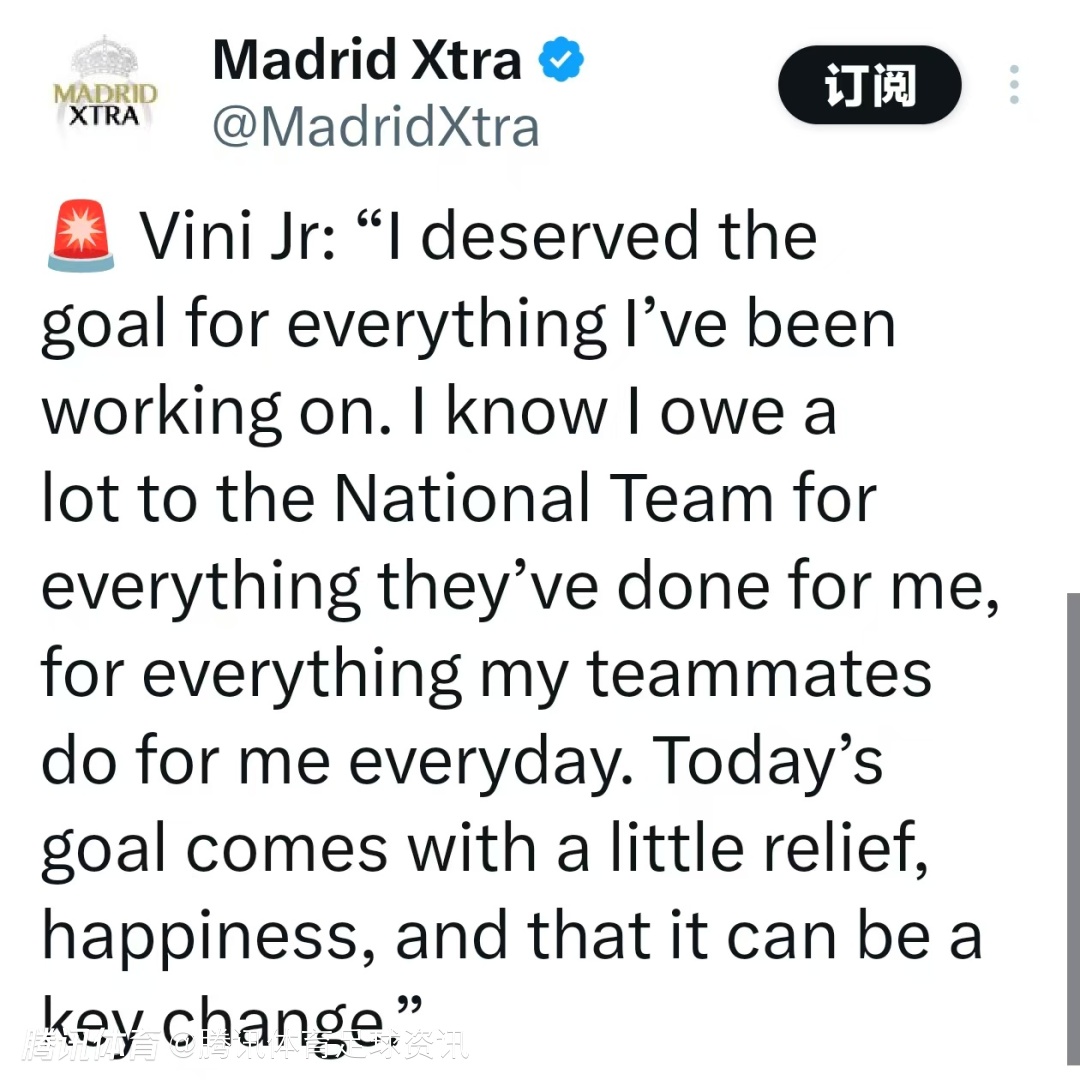Click the word "happiness," in the tweet
Screen dimensions: 1080x1080
tap(211, 937)
